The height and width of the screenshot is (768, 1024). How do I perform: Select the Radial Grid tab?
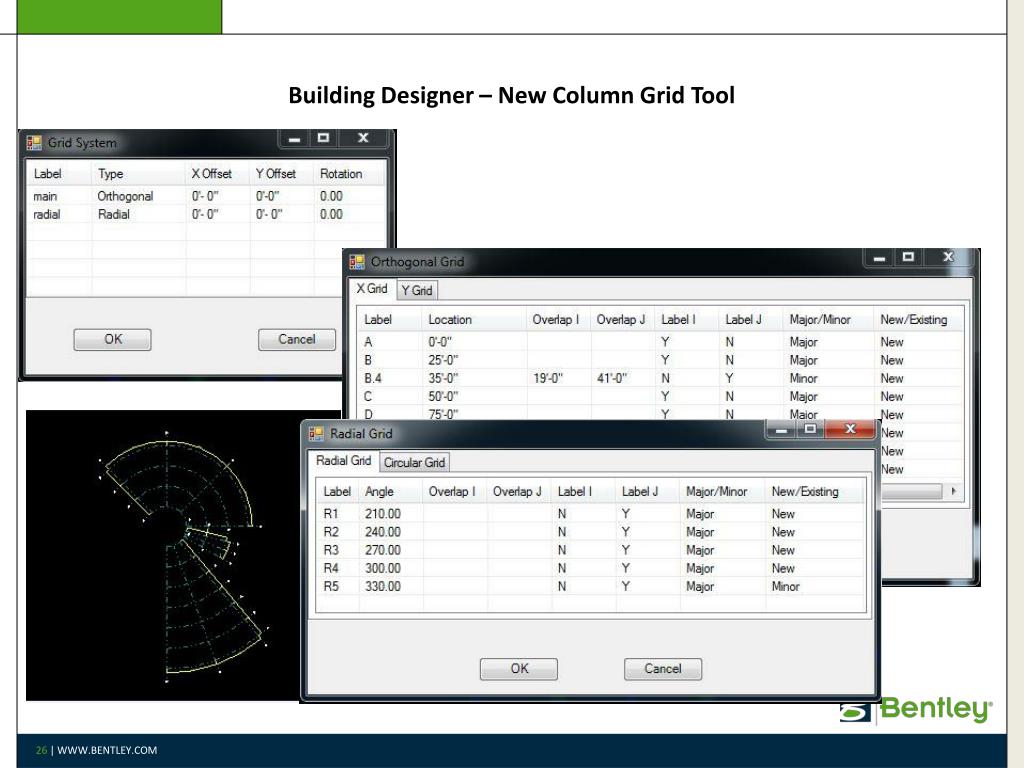pos(344,460)
